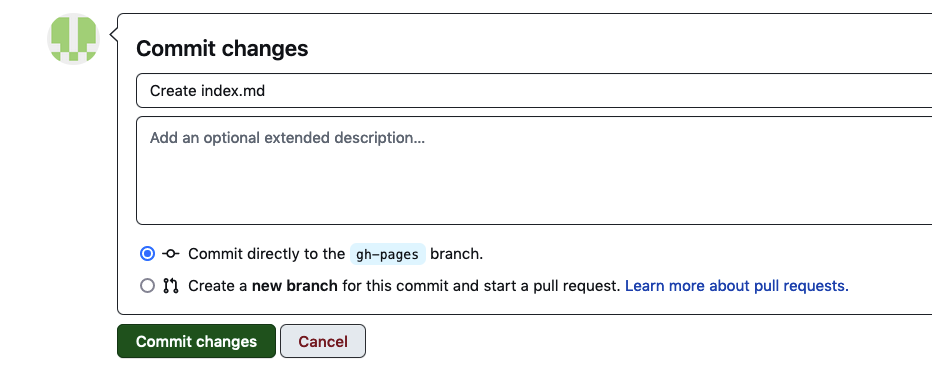Image resolution: width=932 pixels, height=371 pixels.
Task: Click the pull request icon beside second option
Action: pos(171,286)
